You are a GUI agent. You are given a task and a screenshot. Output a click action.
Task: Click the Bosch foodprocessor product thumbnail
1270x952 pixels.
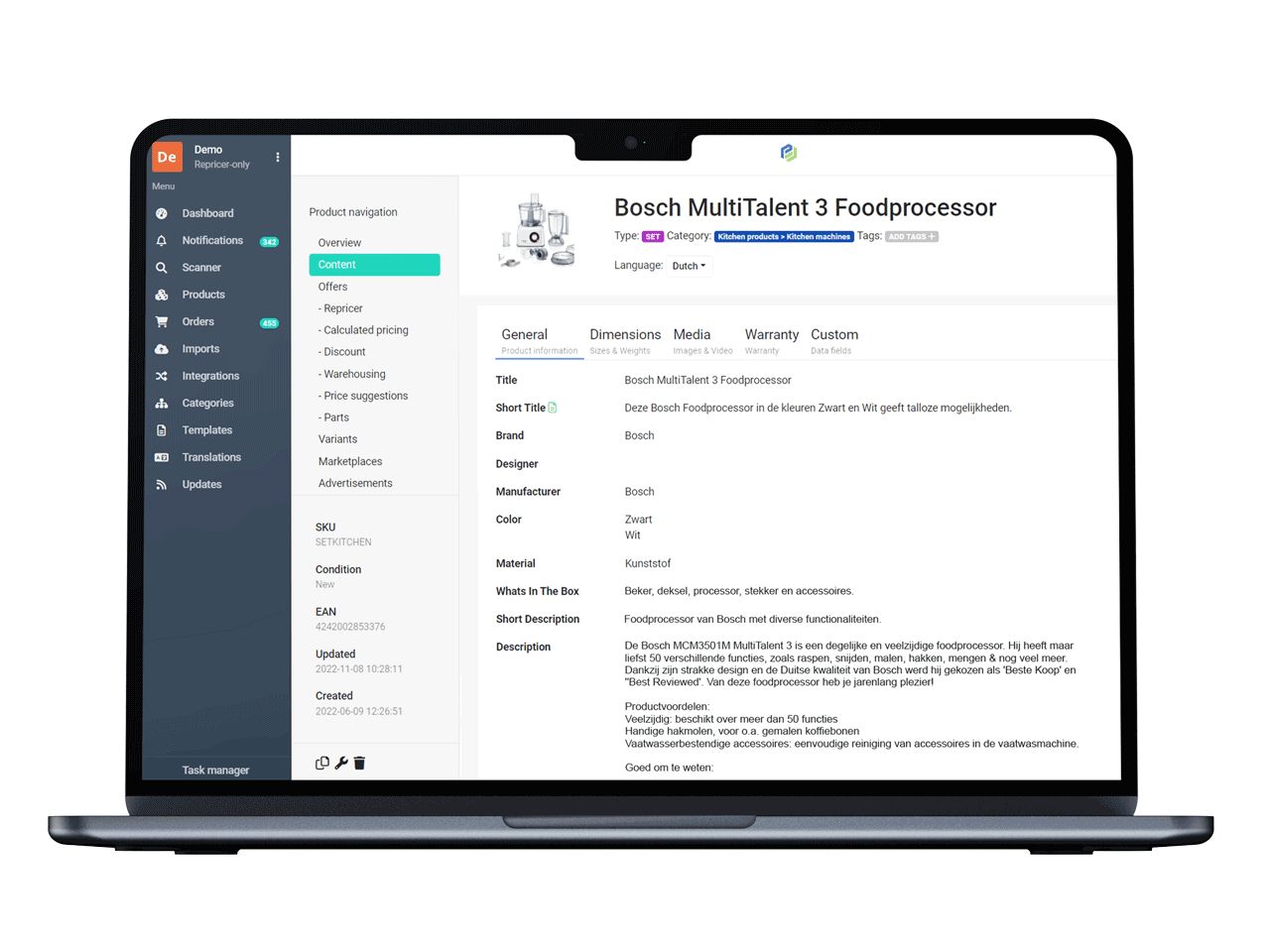537,230
